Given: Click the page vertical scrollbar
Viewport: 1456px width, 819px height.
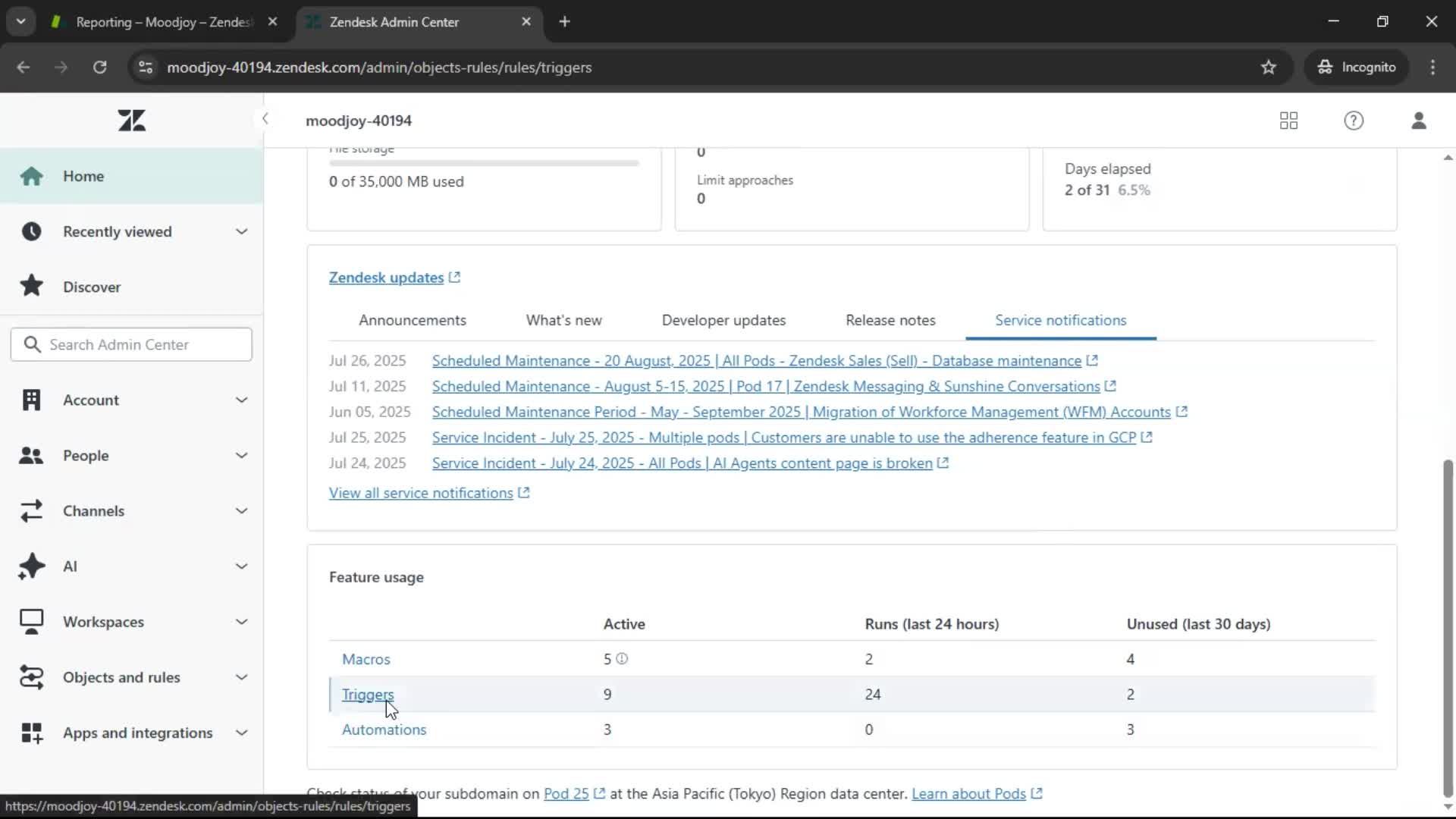Looking at the screenshot, I should click(1448, 628).
